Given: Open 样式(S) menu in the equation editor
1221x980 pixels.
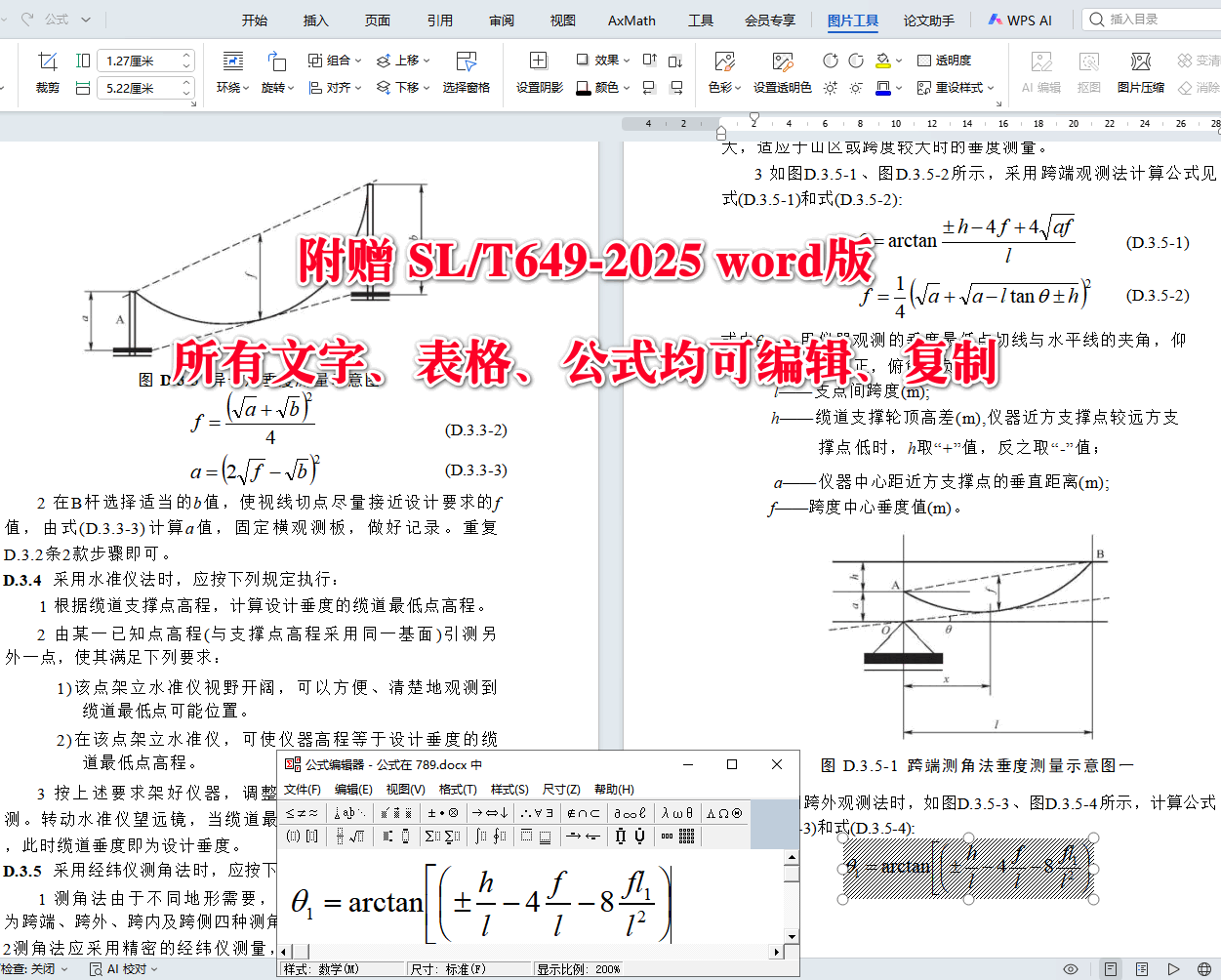Looking at the screenshot, I should pos(509,789).
